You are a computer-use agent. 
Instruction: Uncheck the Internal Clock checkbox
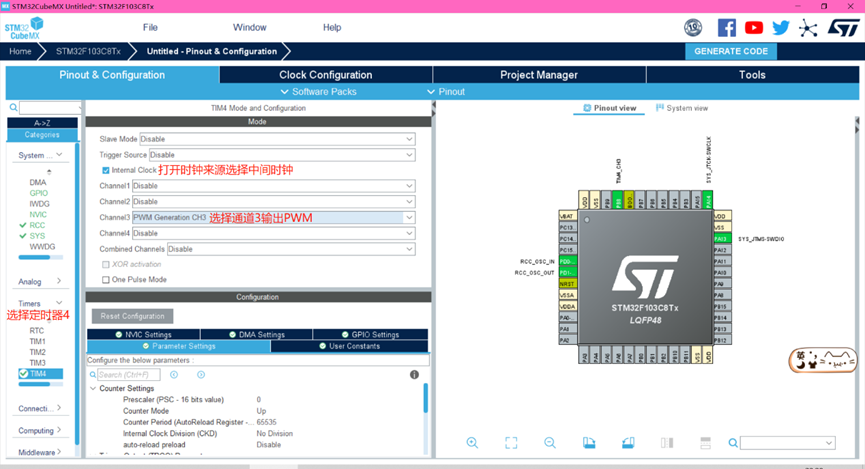coord(106,170)
